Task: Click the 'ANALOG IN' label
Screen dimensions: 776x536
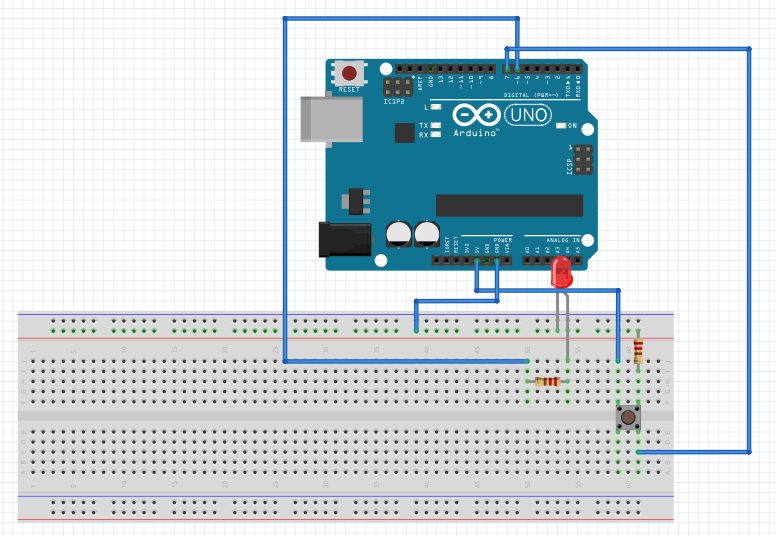Action: coord(563,240)
